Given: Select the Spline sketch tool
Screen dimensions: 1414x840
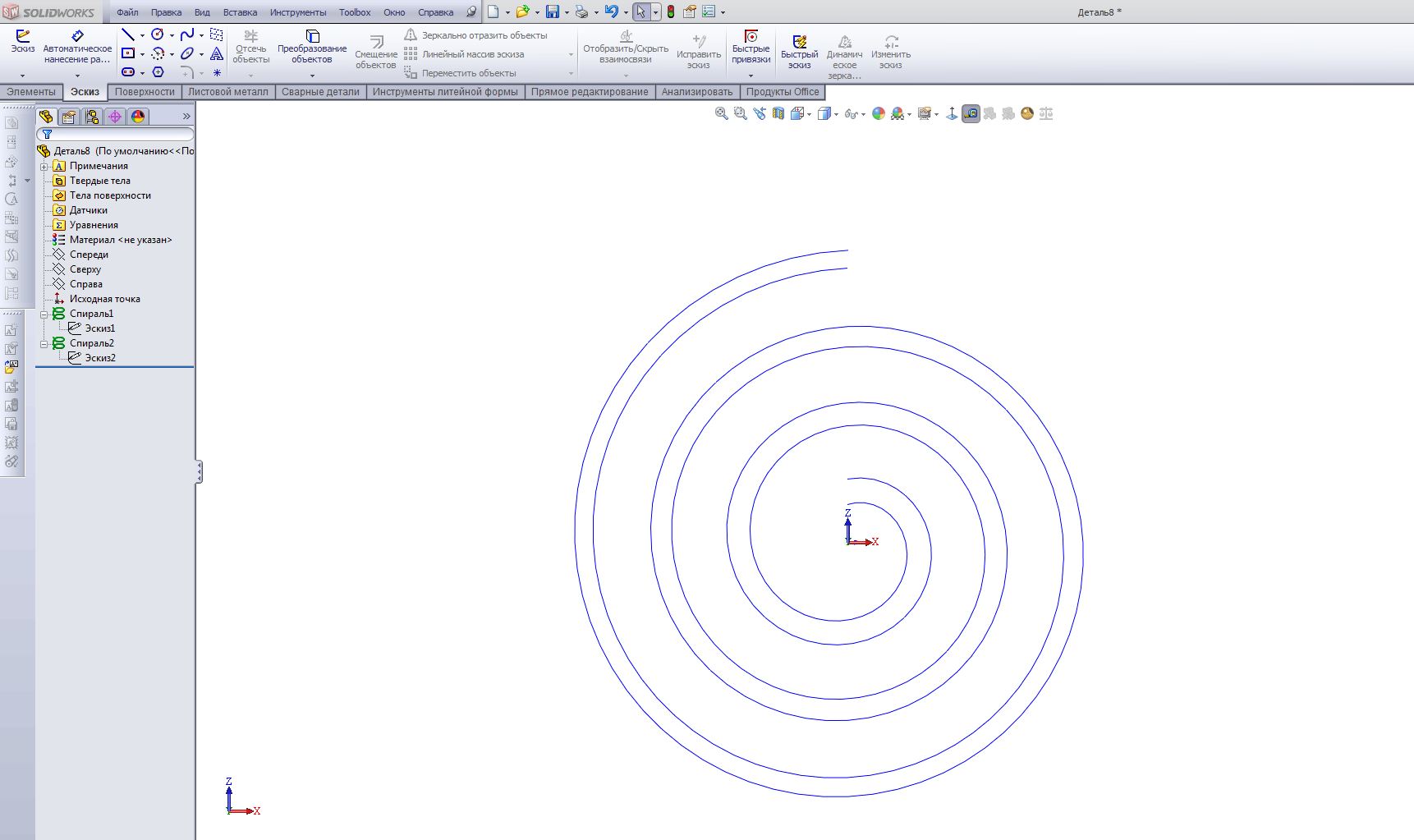Looking at the screenshot, I should coord(187,34).
